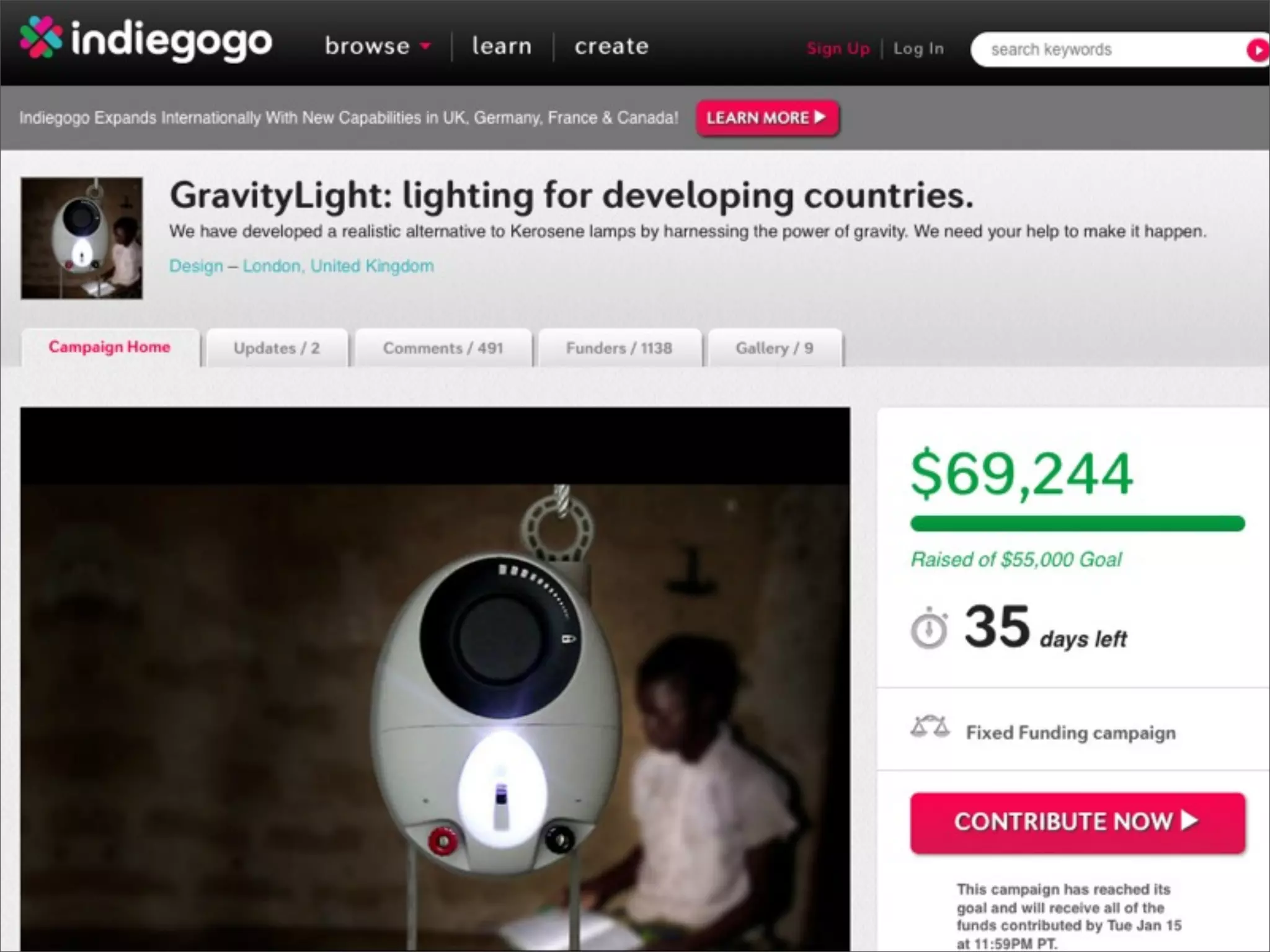Expand the browse dropdown arrow
This screenshot has width=1270, height=952.
(x=425, y=46)
